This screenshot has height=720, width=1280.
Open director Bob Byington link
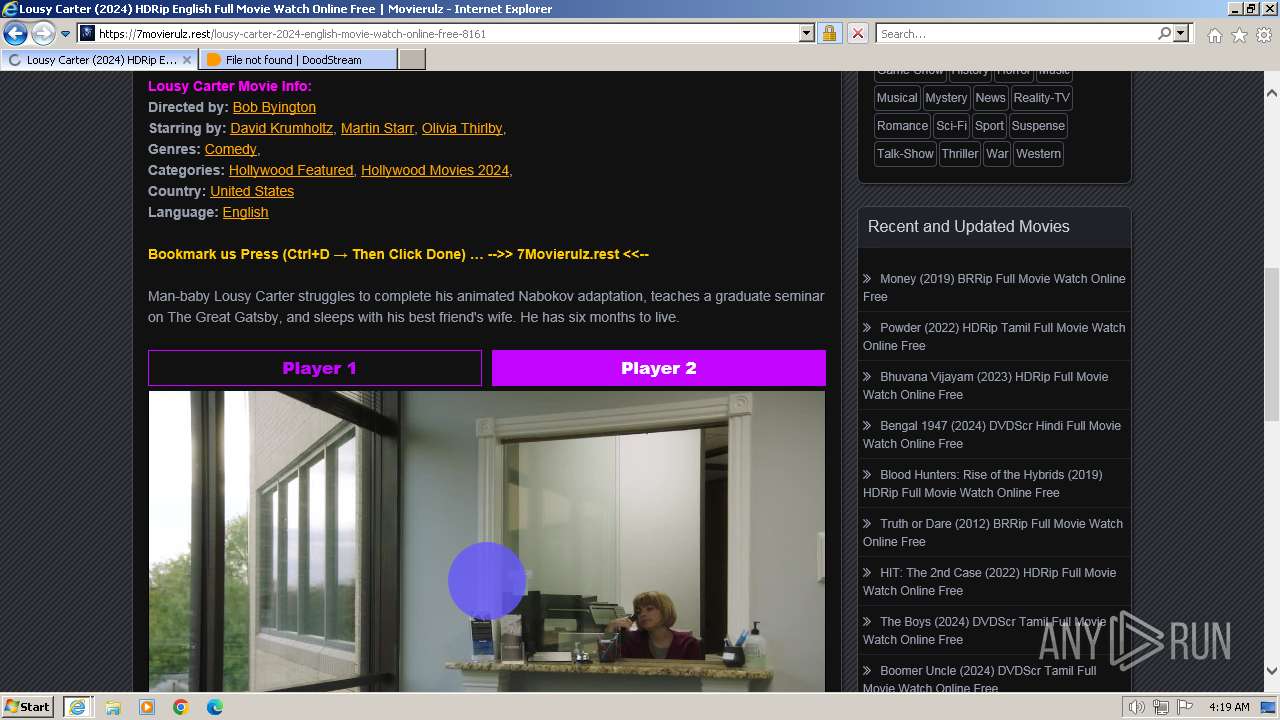coord(274,107)
